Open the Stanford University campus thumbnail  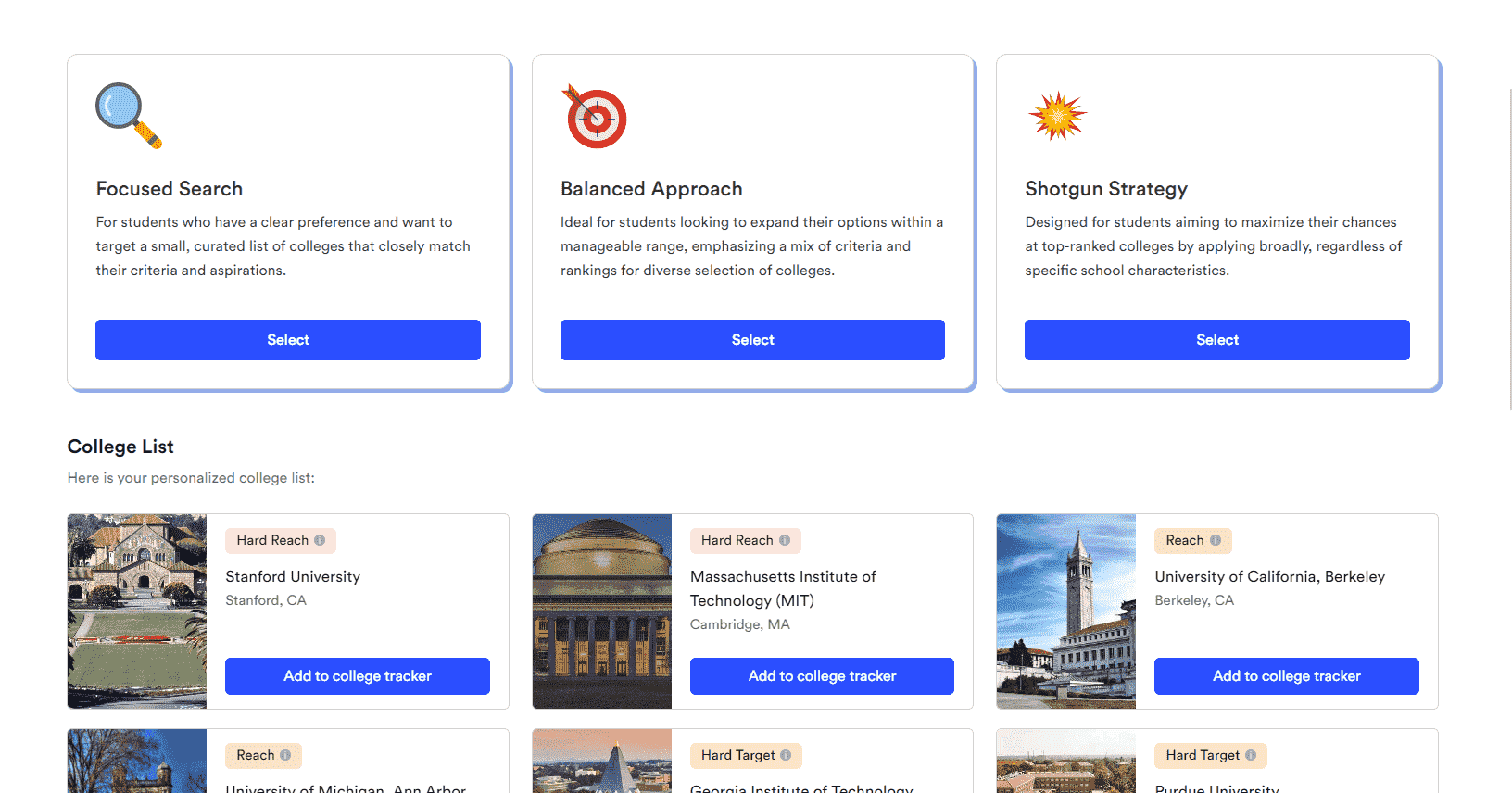[137, 611]
